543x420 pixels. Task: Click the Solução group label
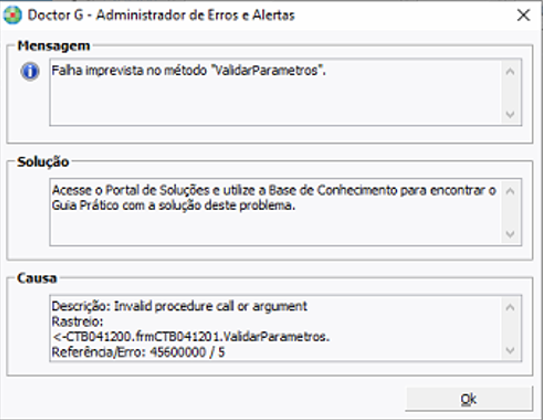(x=43, y=162)
